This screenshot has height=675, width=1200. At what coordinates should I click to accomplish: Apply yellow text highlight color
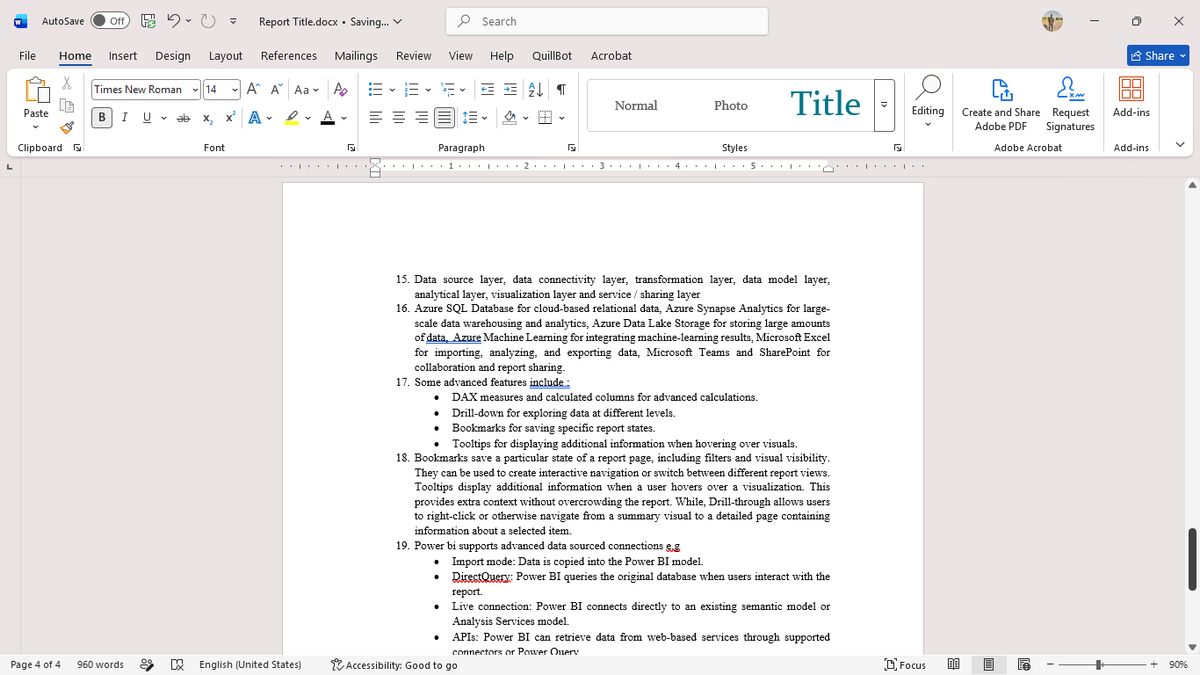point(291,118)
